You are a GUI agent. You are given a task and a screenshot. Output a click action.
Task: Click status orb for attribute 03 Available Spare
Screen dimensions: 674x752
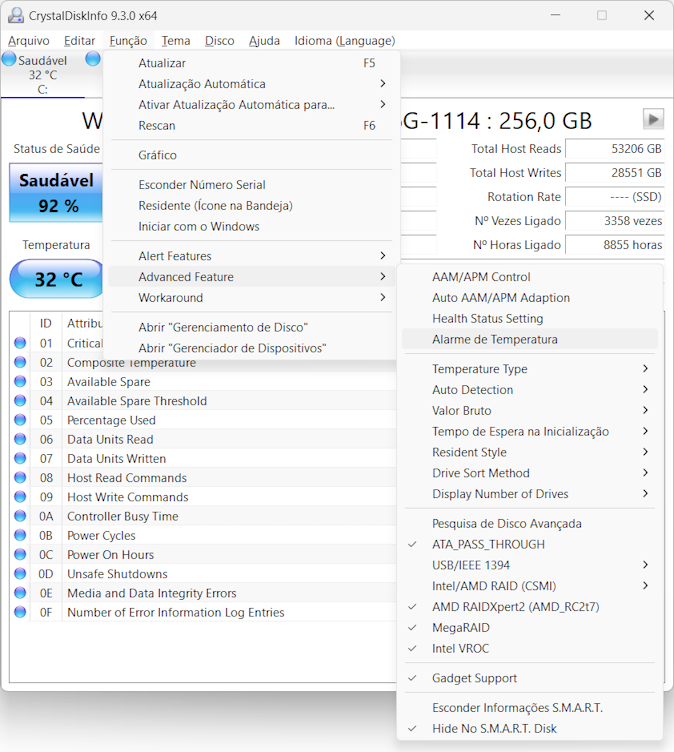(20, 382)
